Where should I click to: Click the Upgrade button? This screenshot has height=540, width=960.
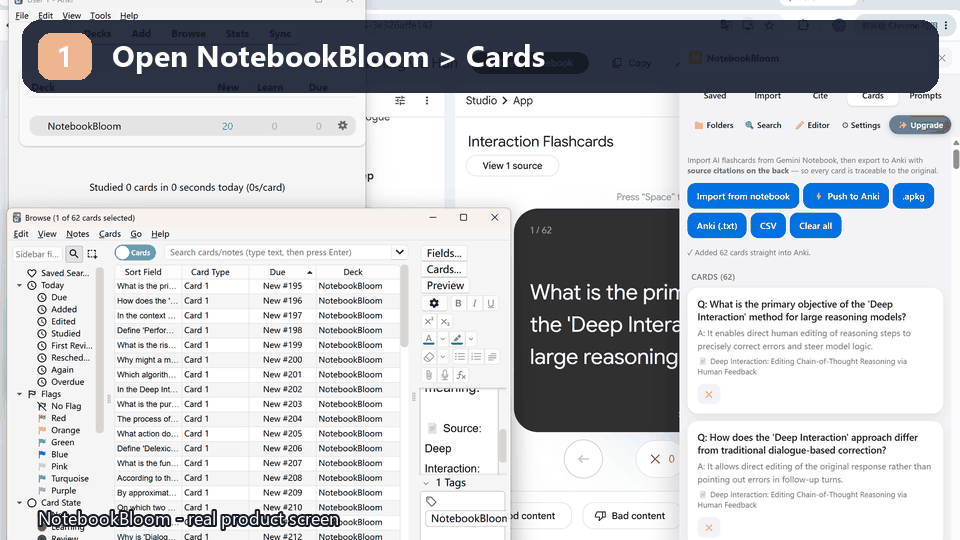(920, 125)
